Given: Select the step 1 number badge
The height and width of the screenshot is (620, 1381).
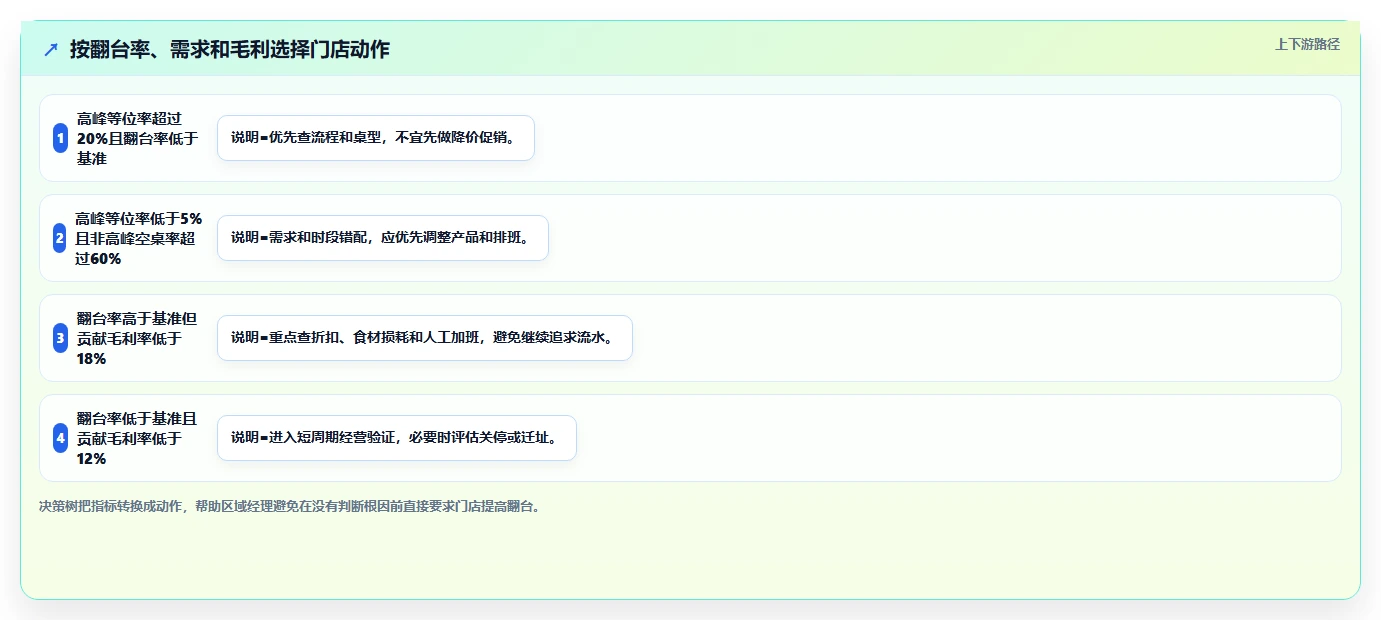Looking at the screenshot, I should [60, 138].
